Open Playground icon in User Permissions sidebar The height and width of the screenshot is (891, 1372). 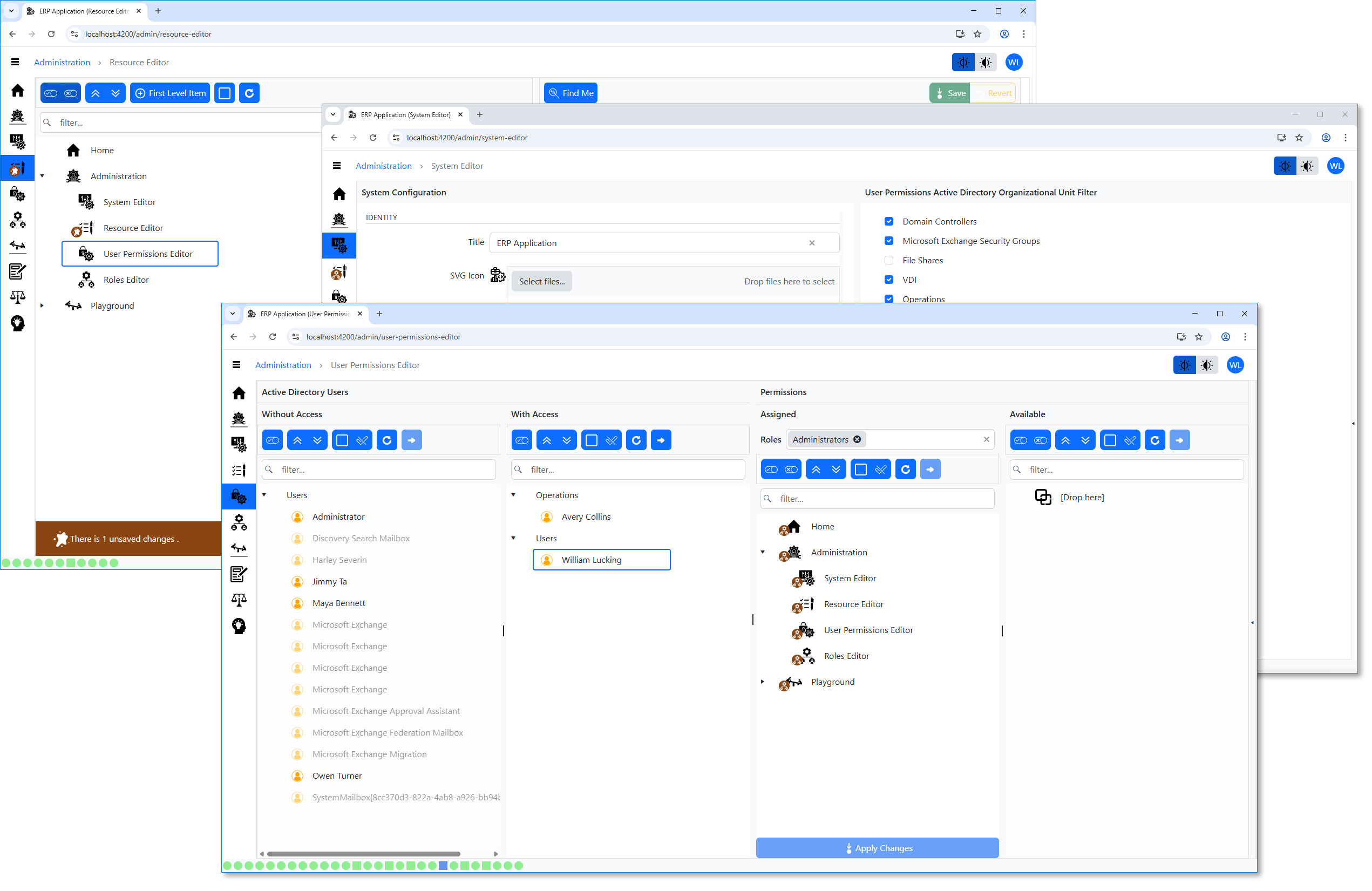tap(239, 549)
